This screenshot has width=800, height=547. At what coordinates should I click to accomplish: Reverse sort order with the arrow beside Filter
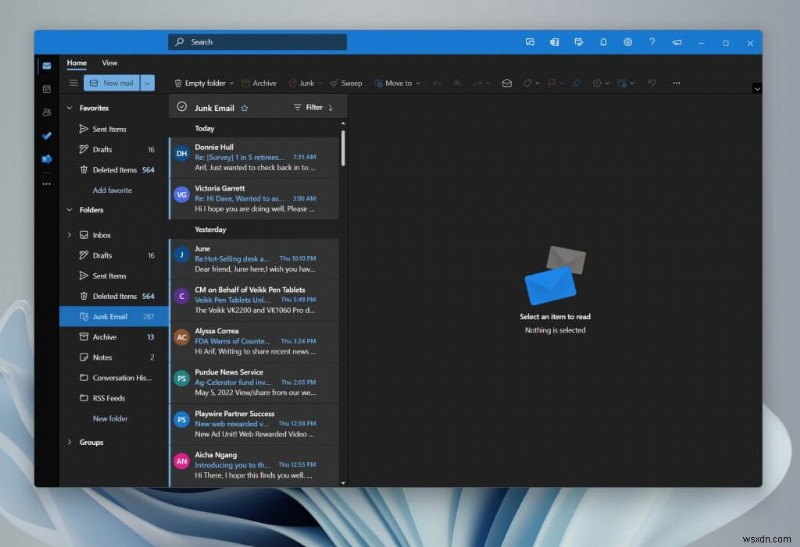(x=331, y=108)
